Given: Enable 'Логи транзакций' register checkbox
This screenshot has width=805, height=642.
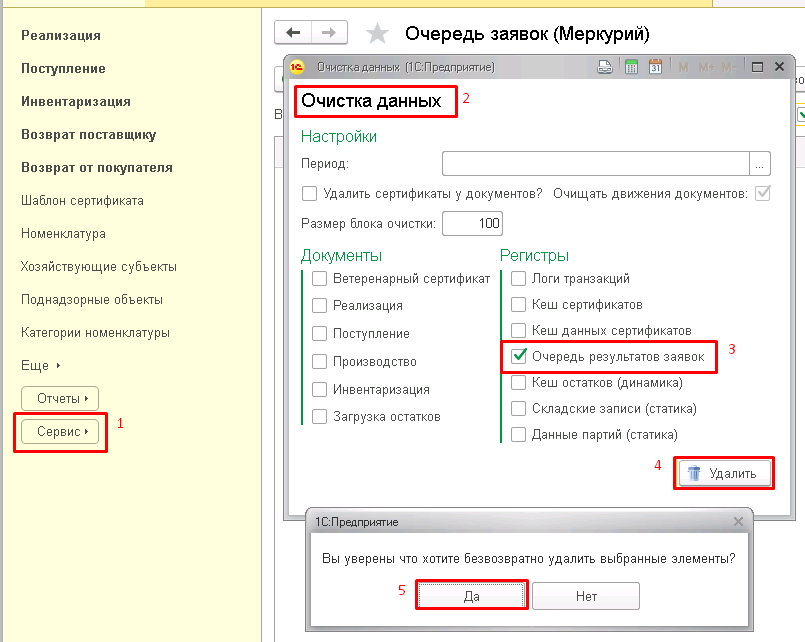Looking at the screenshot, I should pos(519,279).
